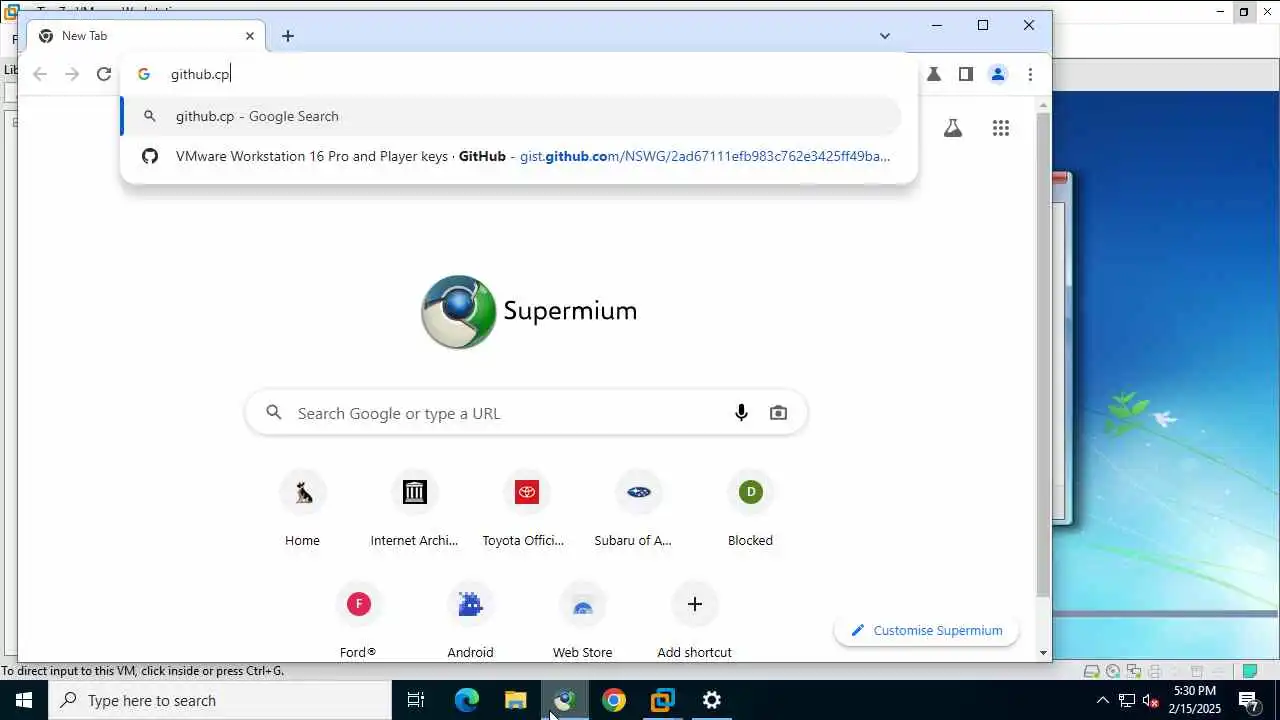The width and height of the screenshot is (1280, 720).
Task: Launch Microsoft Edge from the taskbar
Action: (x=467, y=700)
